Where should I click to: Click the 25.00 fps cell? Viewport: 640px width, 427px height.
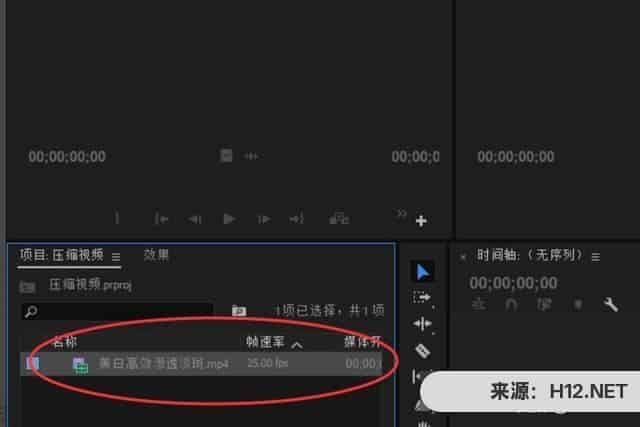click(268, 363)
